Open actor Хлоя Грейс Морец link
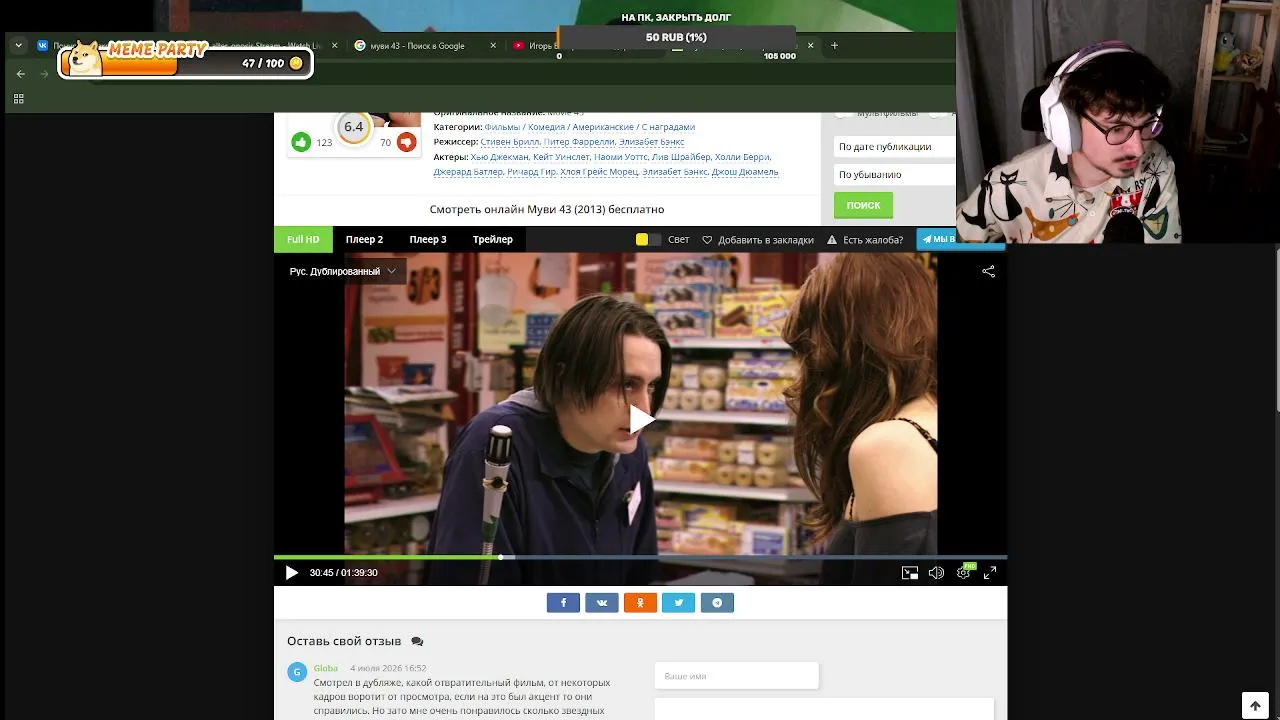 [599, 172]
